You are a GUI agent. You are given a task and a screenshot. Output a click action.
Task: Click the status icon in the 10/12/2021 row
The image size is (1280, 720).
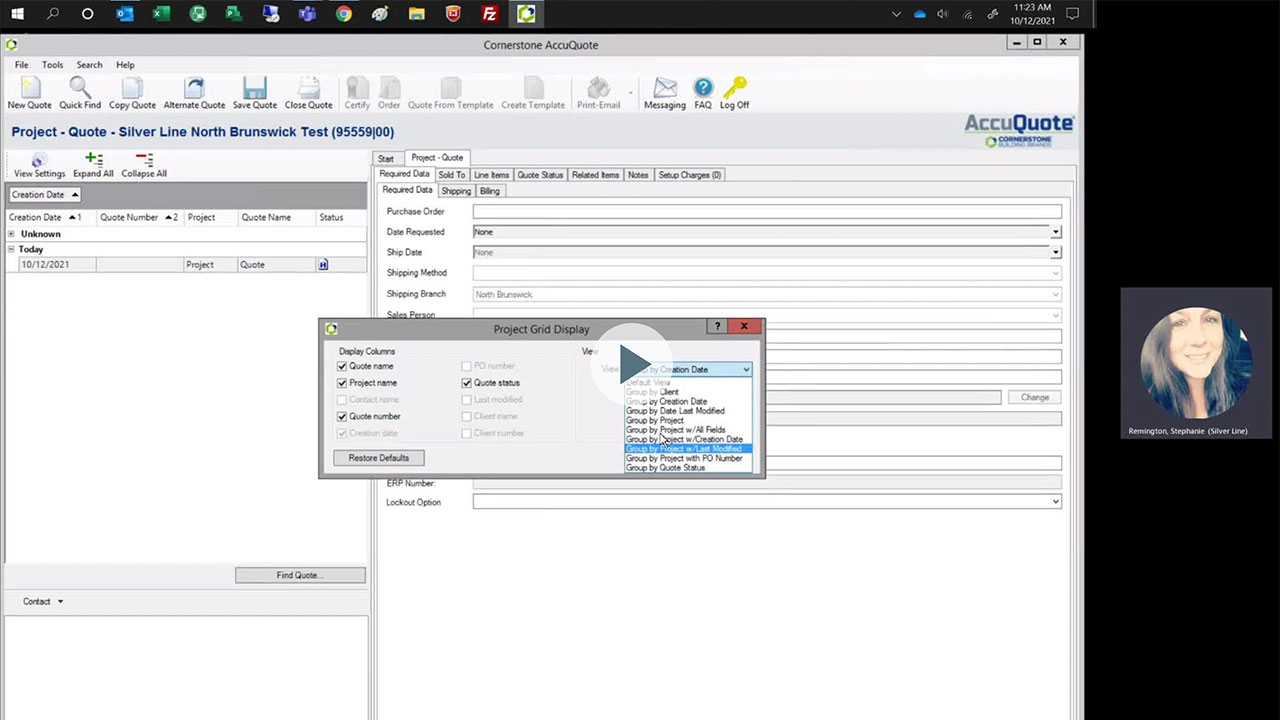(323, 265)
